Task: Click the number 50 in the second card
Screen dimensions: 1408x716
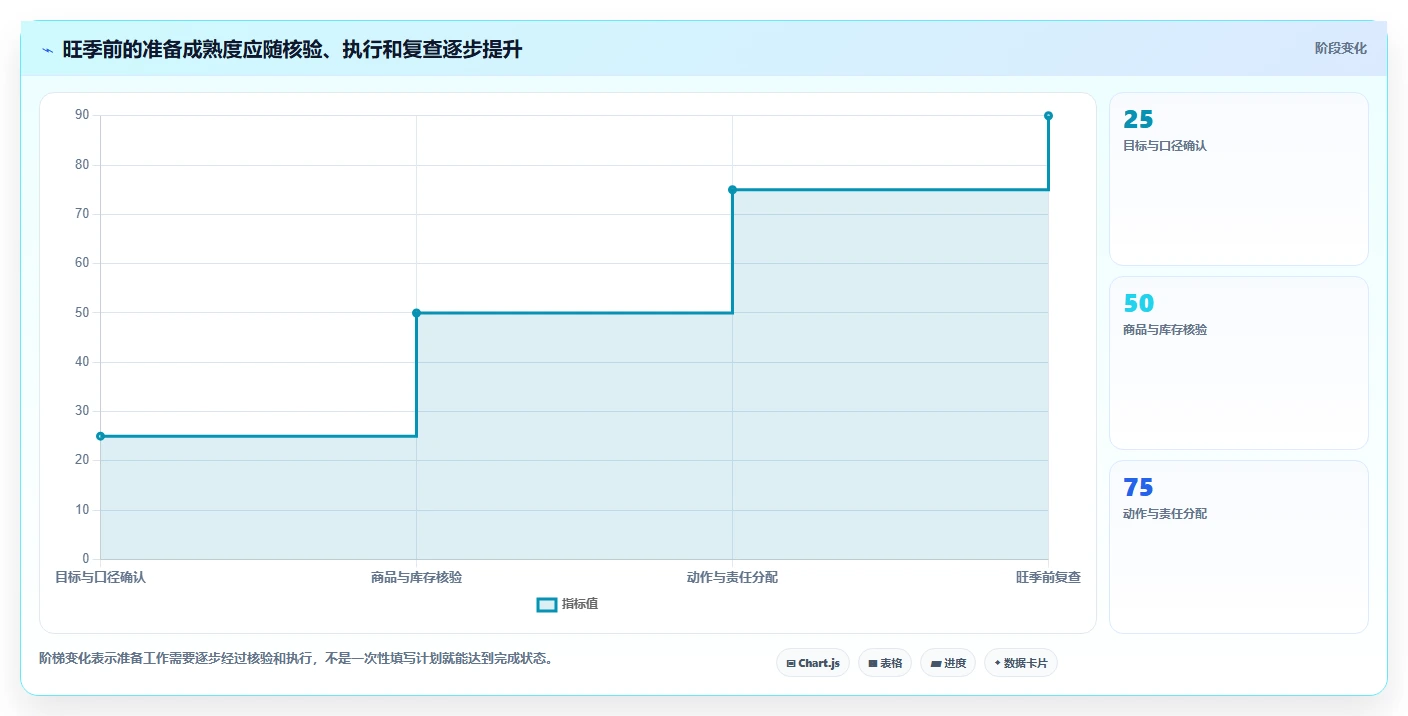Action: click(x=1138, y=304)
